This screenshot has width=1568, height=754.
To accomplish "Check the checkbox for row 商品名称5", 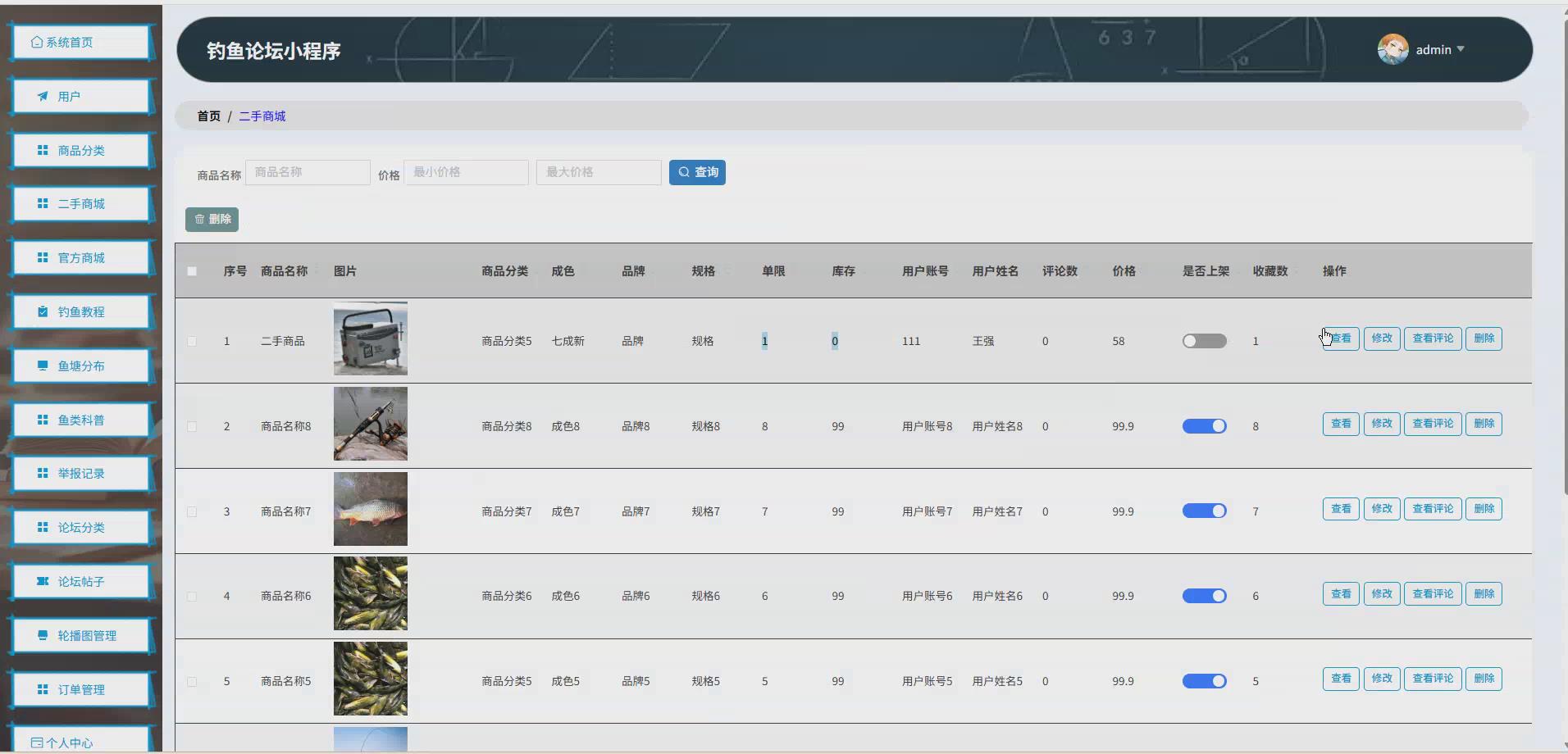I will point(192,682).
